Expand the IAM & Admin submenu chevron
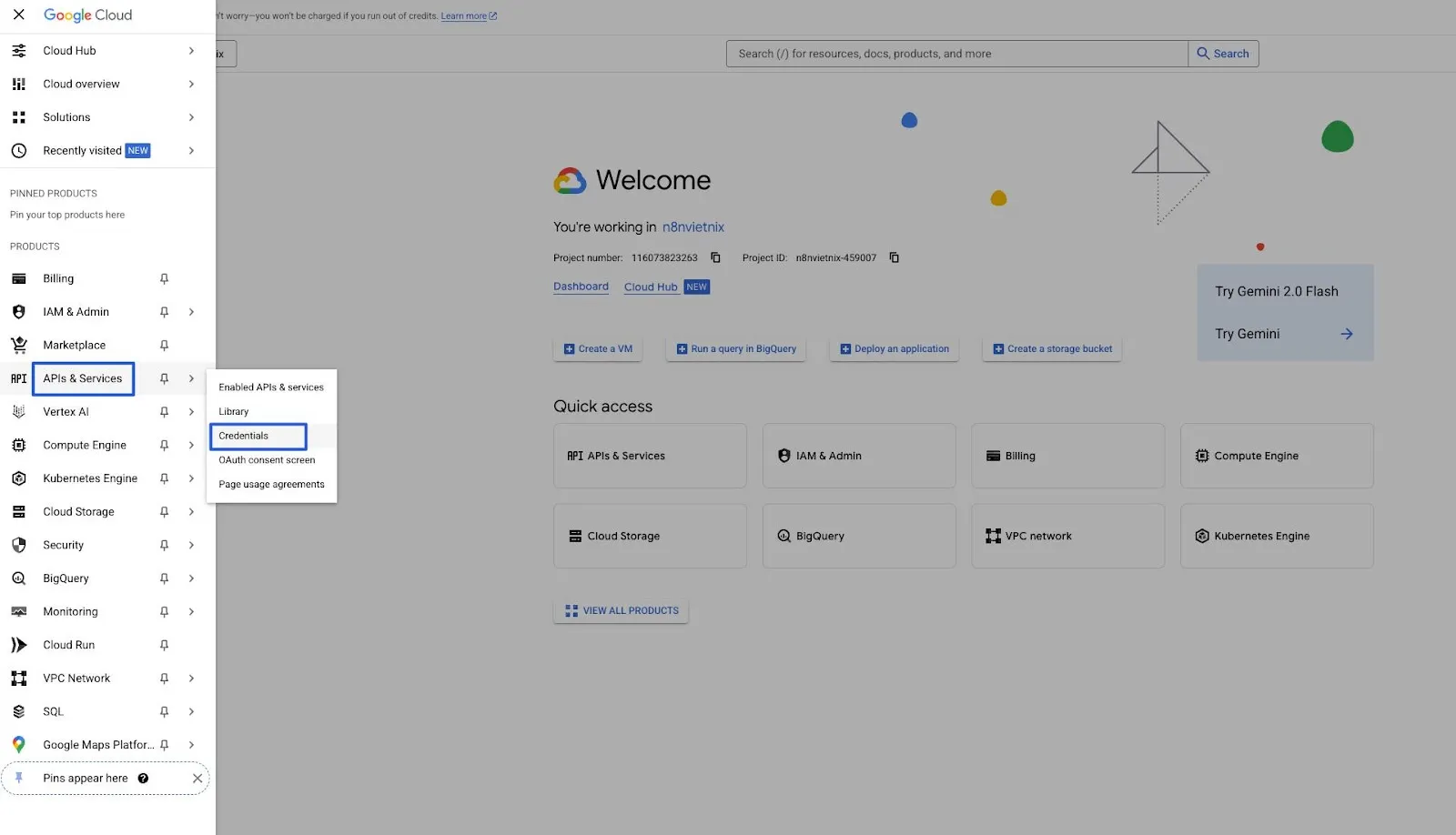Screen dimensions: 1456x835 coord(191,312)
